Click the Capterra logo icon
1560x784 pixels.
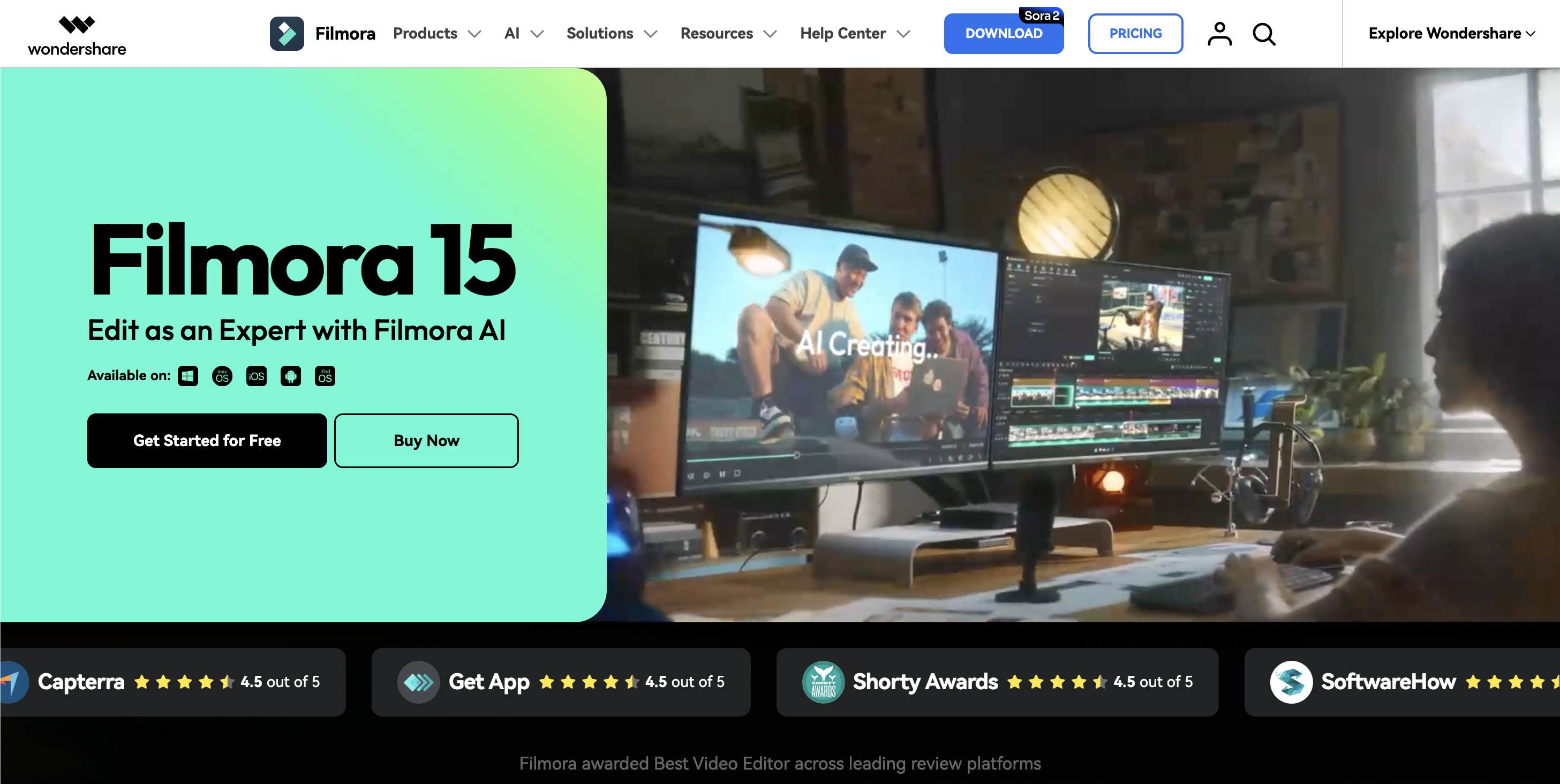[x=13, y=682]
